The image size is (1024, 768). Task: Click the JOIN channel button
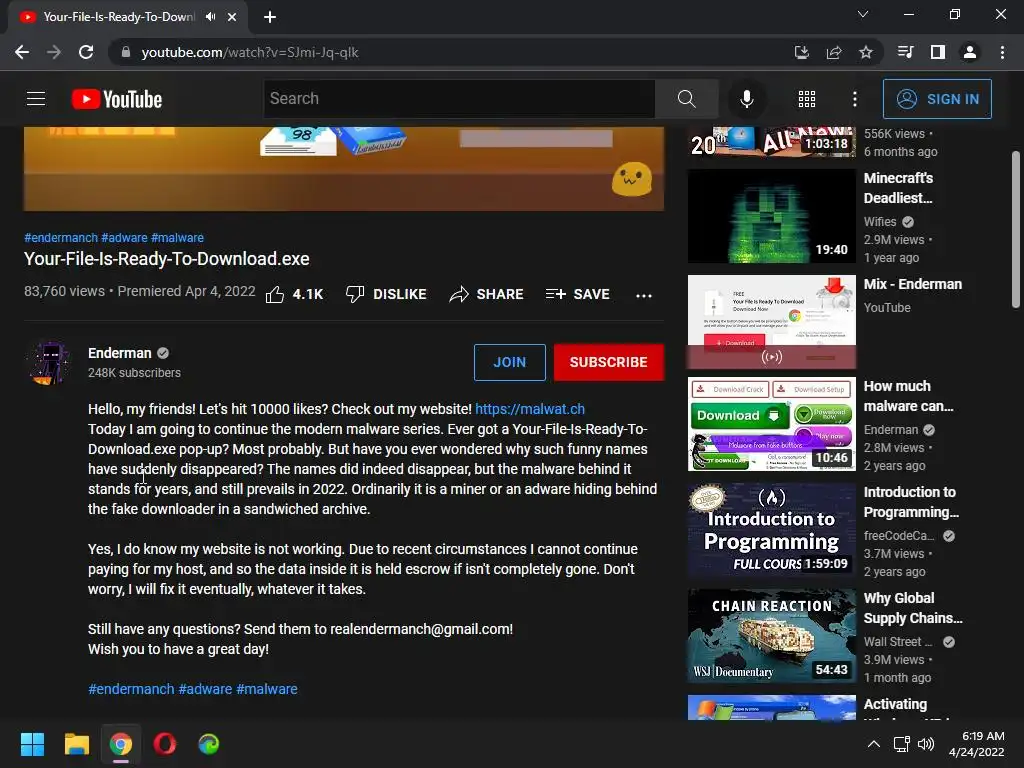click(509, 362)
